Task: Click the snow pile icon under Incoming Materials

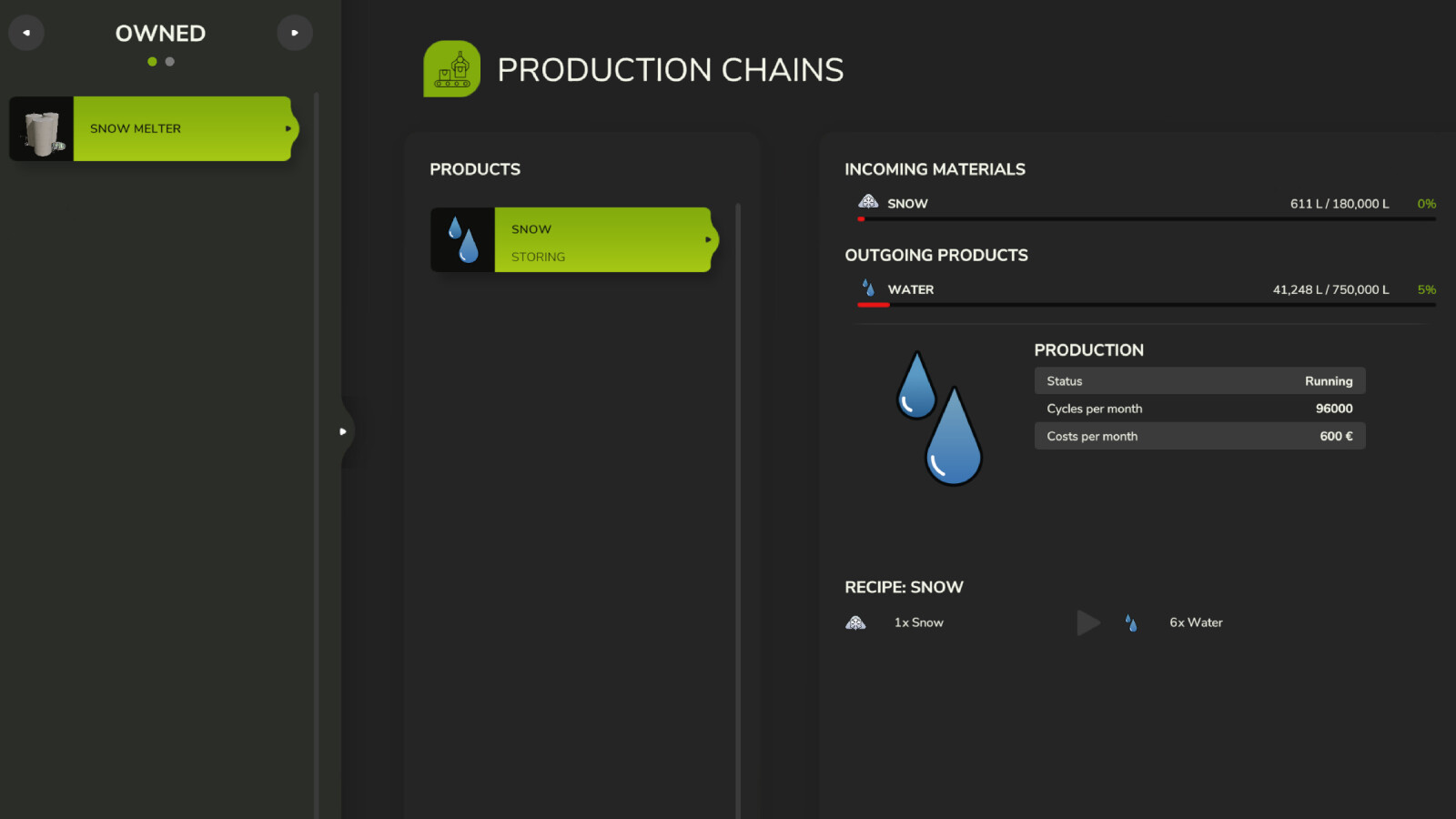Action: [868, 202]
